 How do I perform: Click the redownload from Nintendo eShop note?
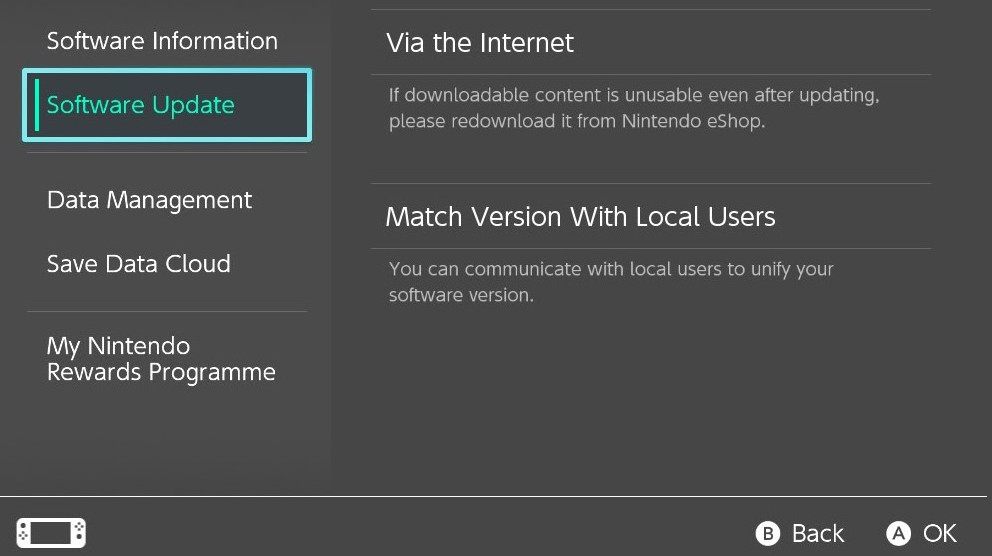point(634,108)
